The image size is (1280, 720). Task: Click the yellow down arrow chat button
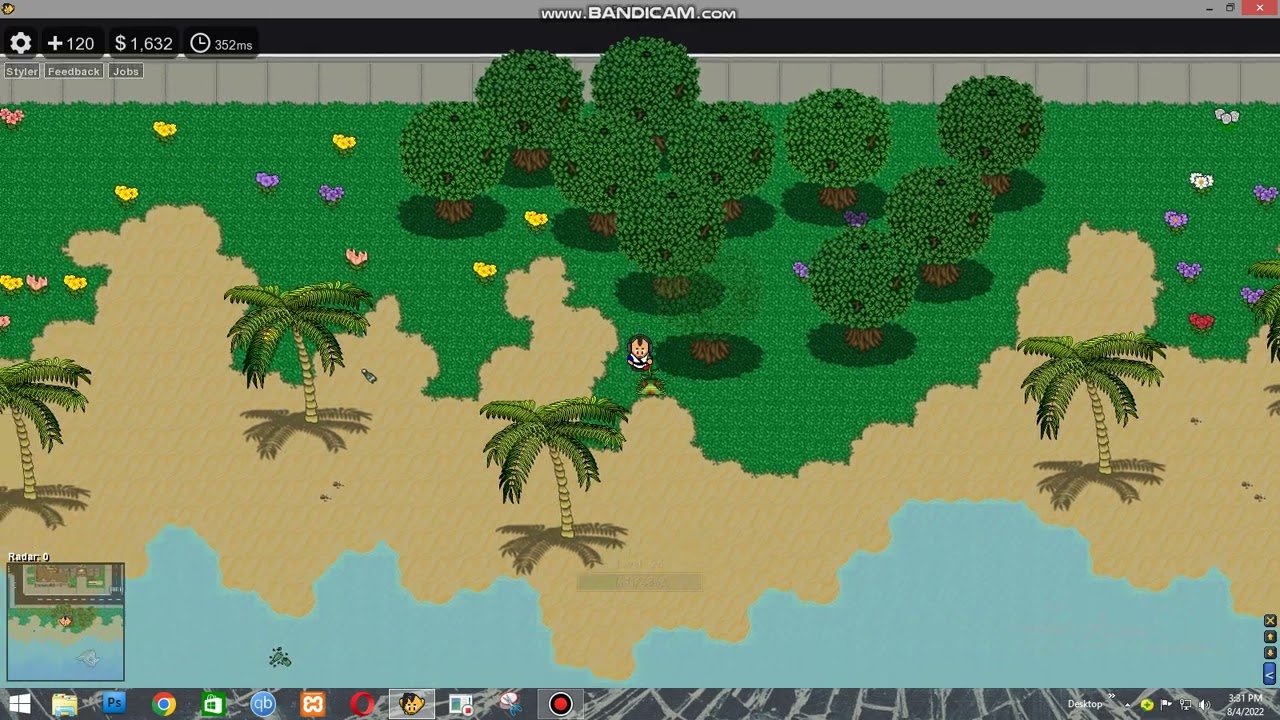click(1270, 653)
